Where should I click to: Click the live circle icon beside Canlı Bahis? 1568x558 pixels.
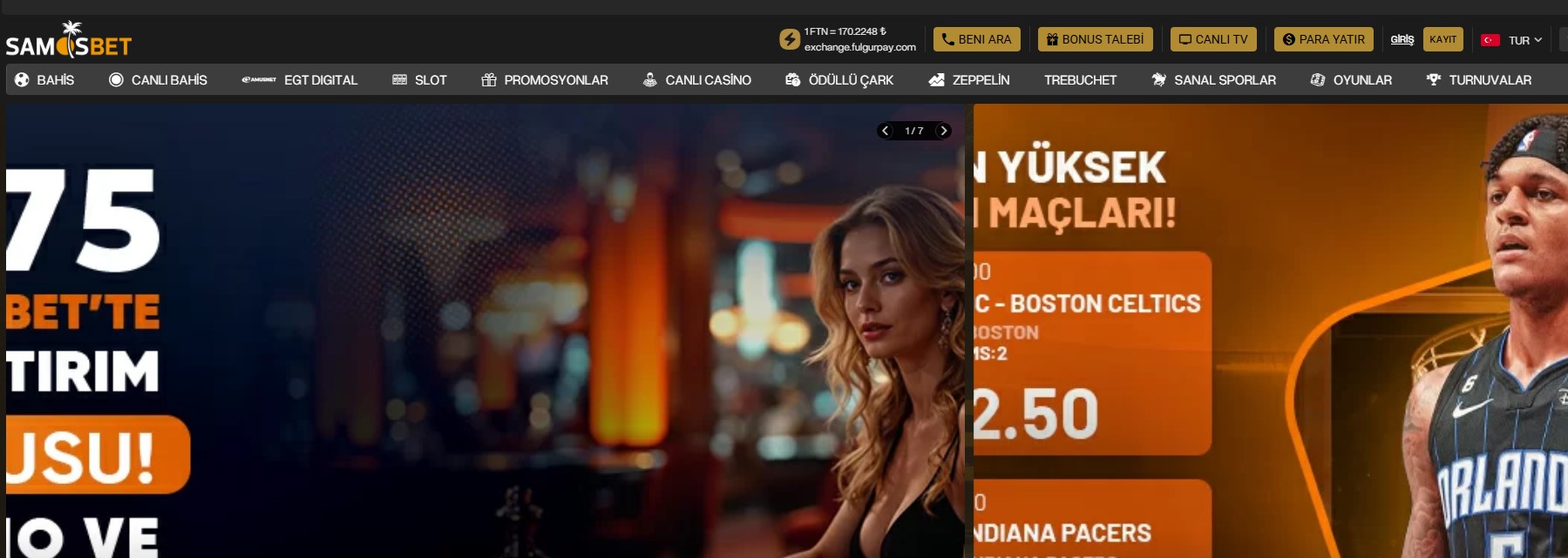[116, 79]
